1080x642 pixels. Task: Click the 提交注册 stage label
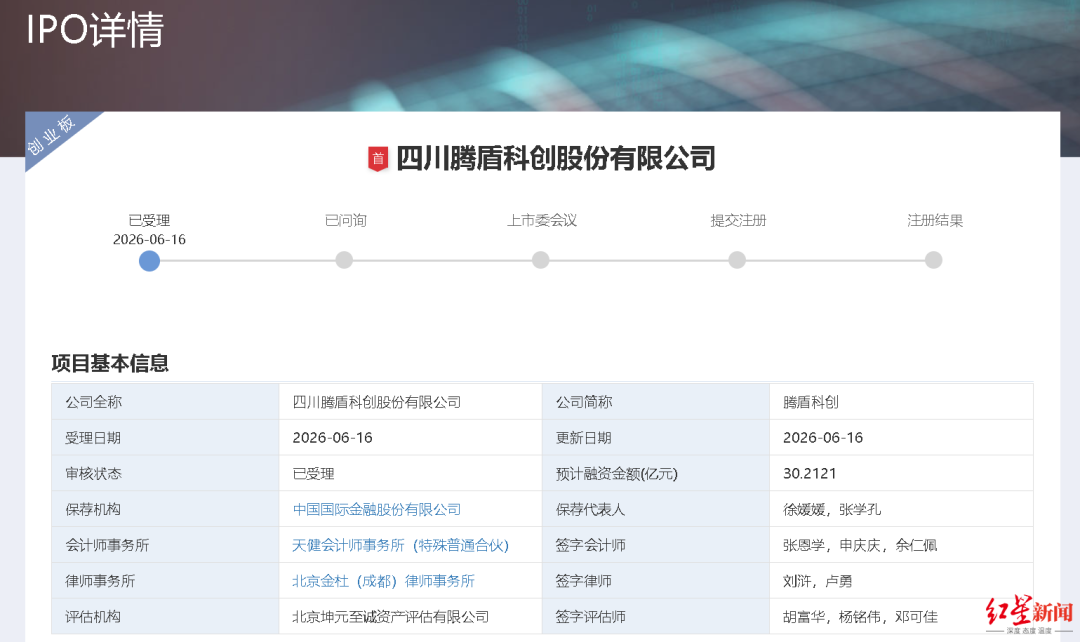click(738, 220)
